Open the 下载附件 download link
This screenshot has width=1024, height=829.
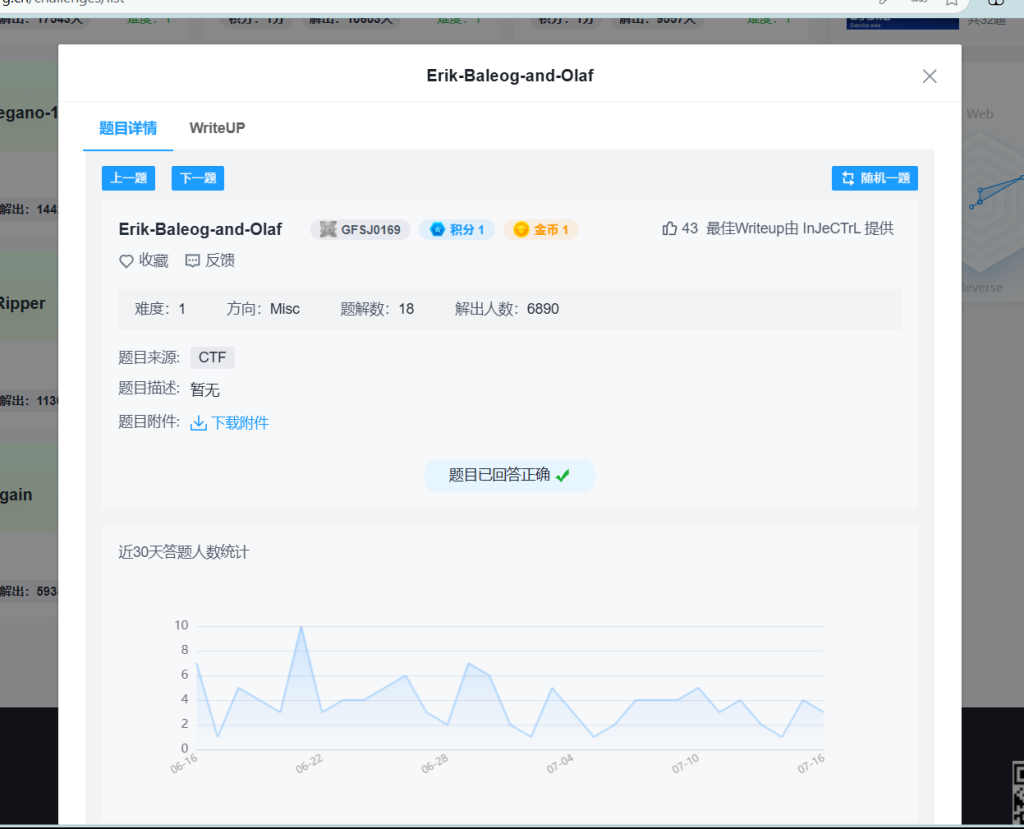(x=239, y=423)
